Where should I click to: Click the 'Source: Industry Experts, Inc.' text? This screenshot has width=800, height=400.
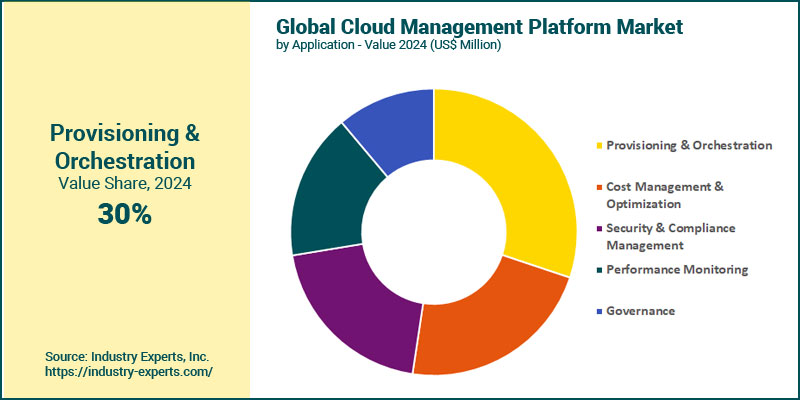click(127, 356)
